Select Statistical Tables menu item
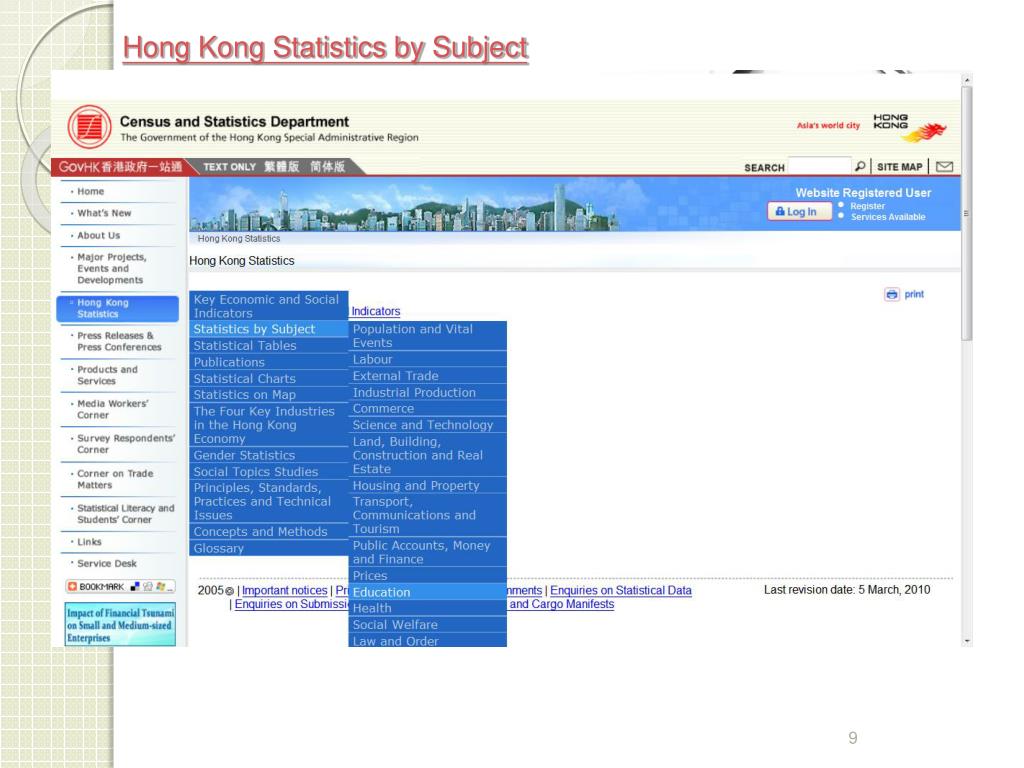The width and height of the screenshot is (1024, 768). point(268,345)
